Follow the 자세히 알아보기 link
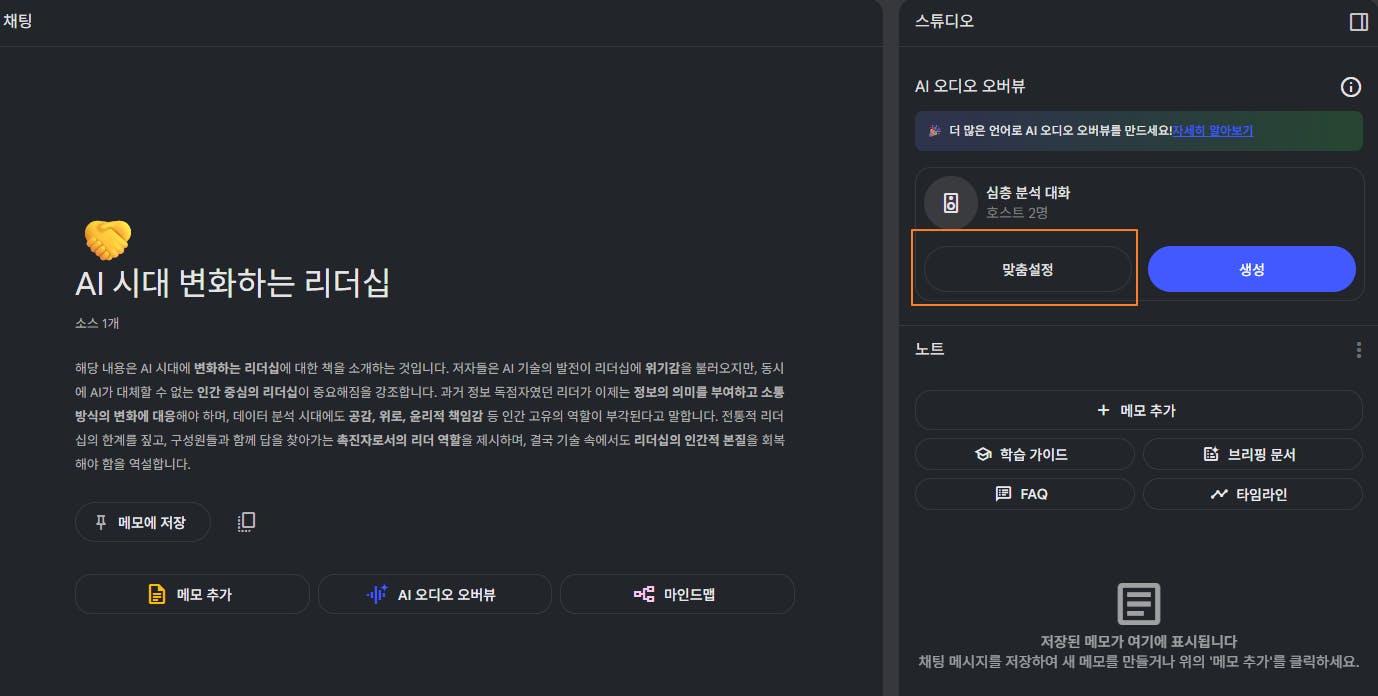The height and width of the screenshot is (696, 1378). [x=1213, y=131]
